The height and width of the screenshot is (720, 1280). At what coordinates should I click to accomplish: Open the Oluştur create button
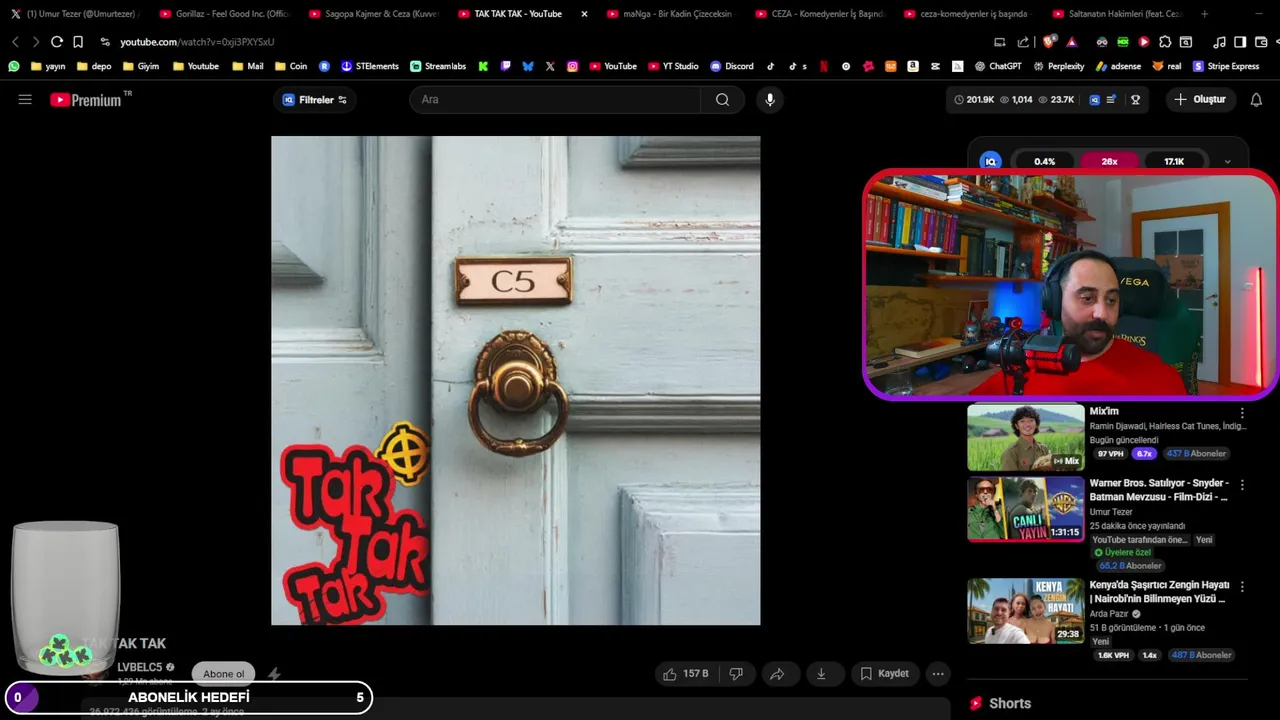[1200, 100]
